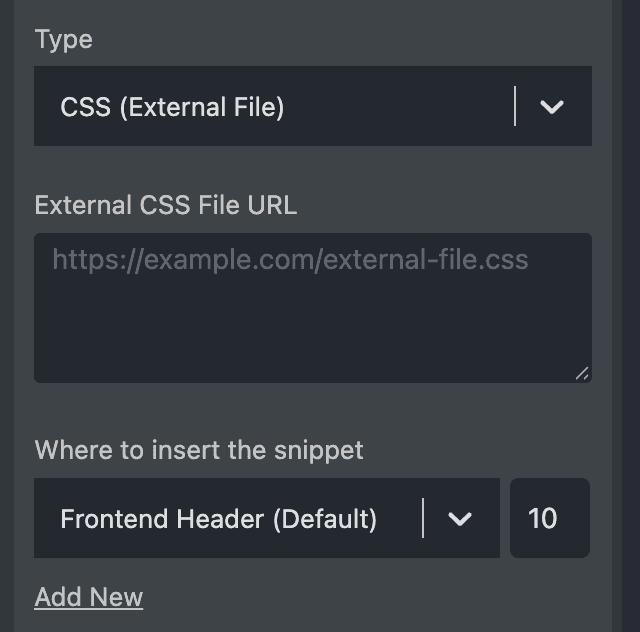The width and height of the screenshot is (640, 632).
Task: Click the https://example.com/external-file.css placeholder text
Action: coord(290,260)
